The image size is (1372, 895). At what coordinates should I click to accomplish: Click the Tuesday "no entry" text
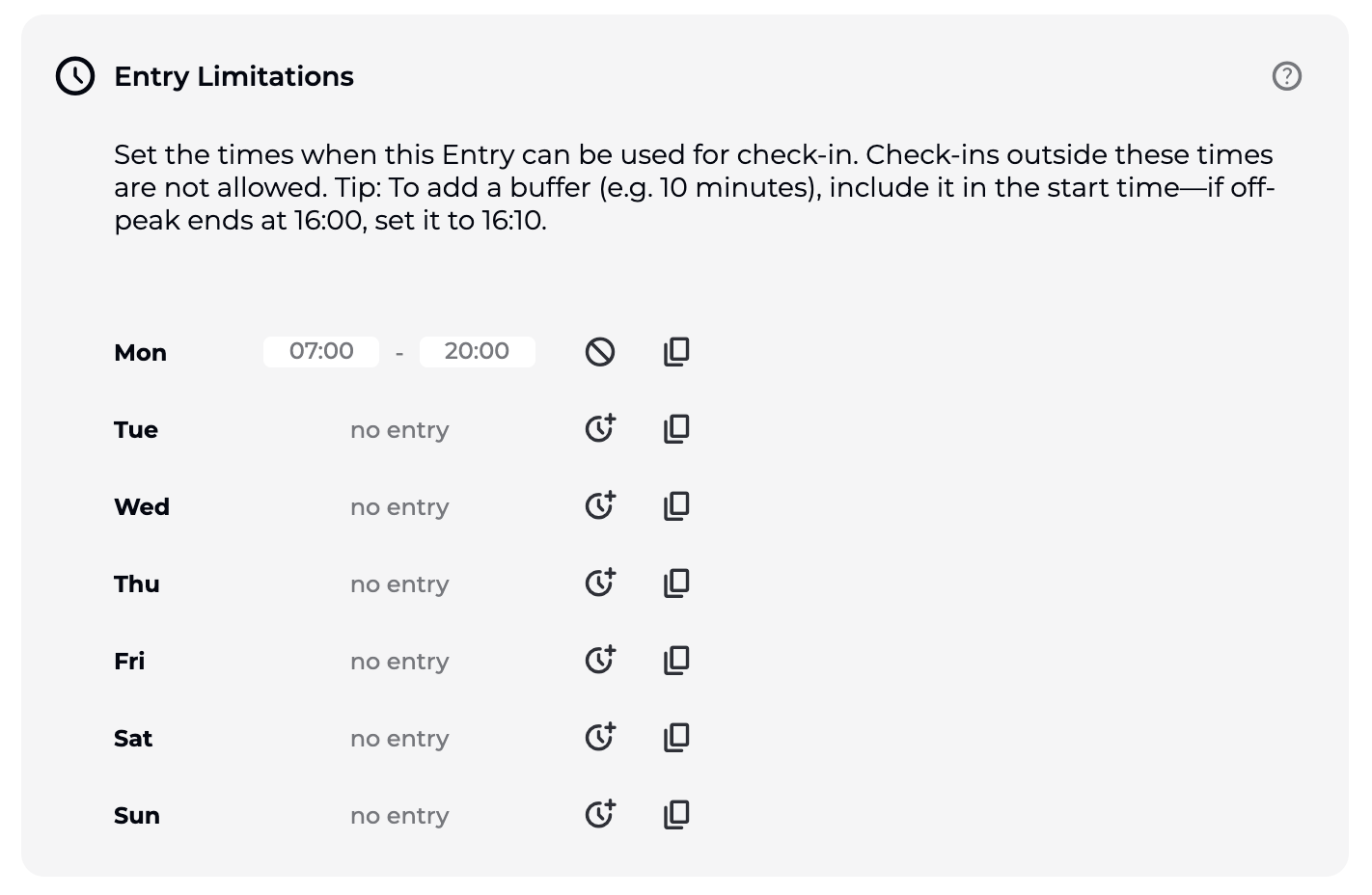coord(399,430)
